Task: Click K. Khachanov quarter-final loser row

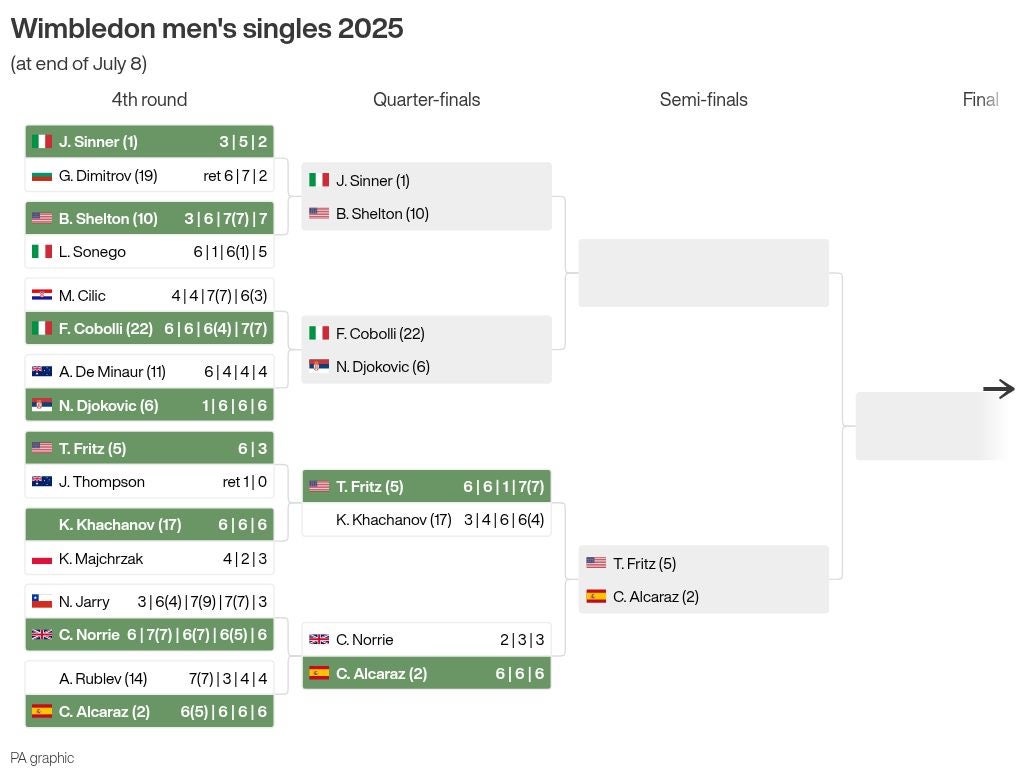Action: pos(427,520)
